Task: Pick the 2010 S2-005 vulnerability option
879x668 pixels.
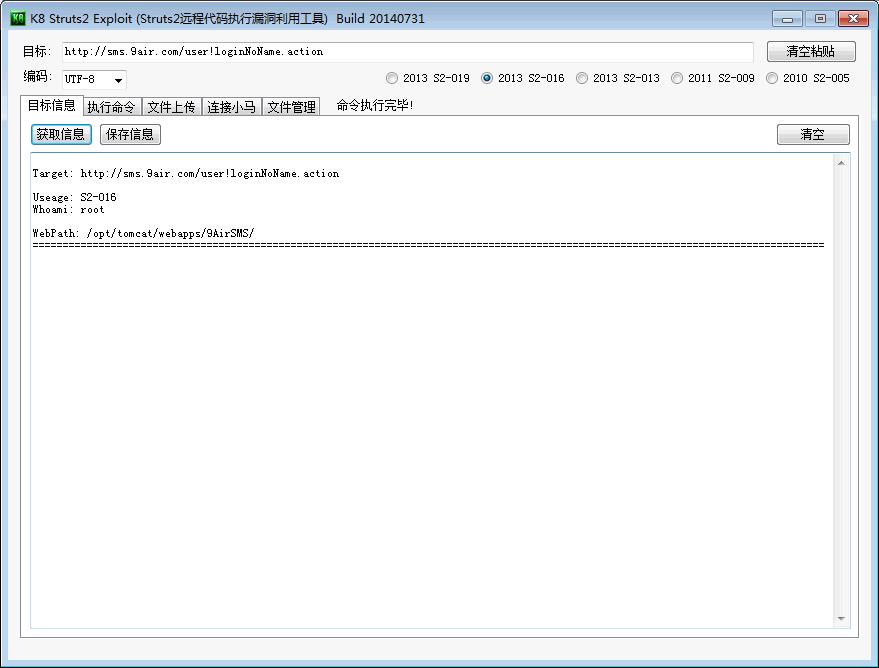Action: pos(808,78)
